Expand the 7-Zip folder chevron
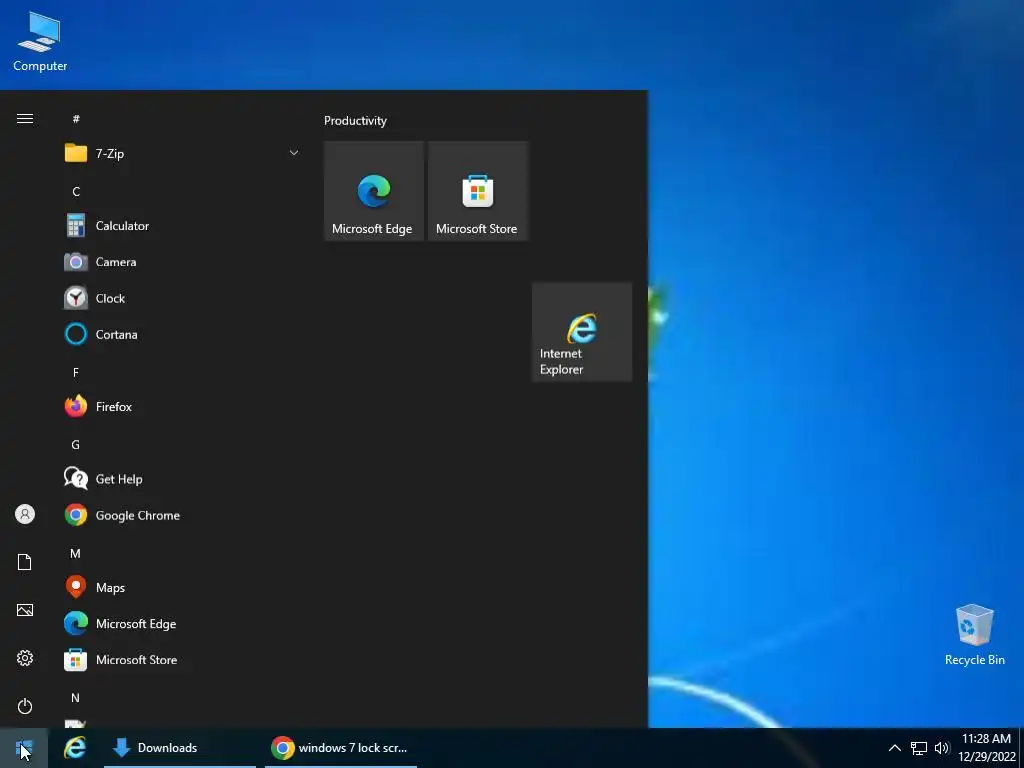Viewport: 1024px width, 768px height. click(294, 153)
